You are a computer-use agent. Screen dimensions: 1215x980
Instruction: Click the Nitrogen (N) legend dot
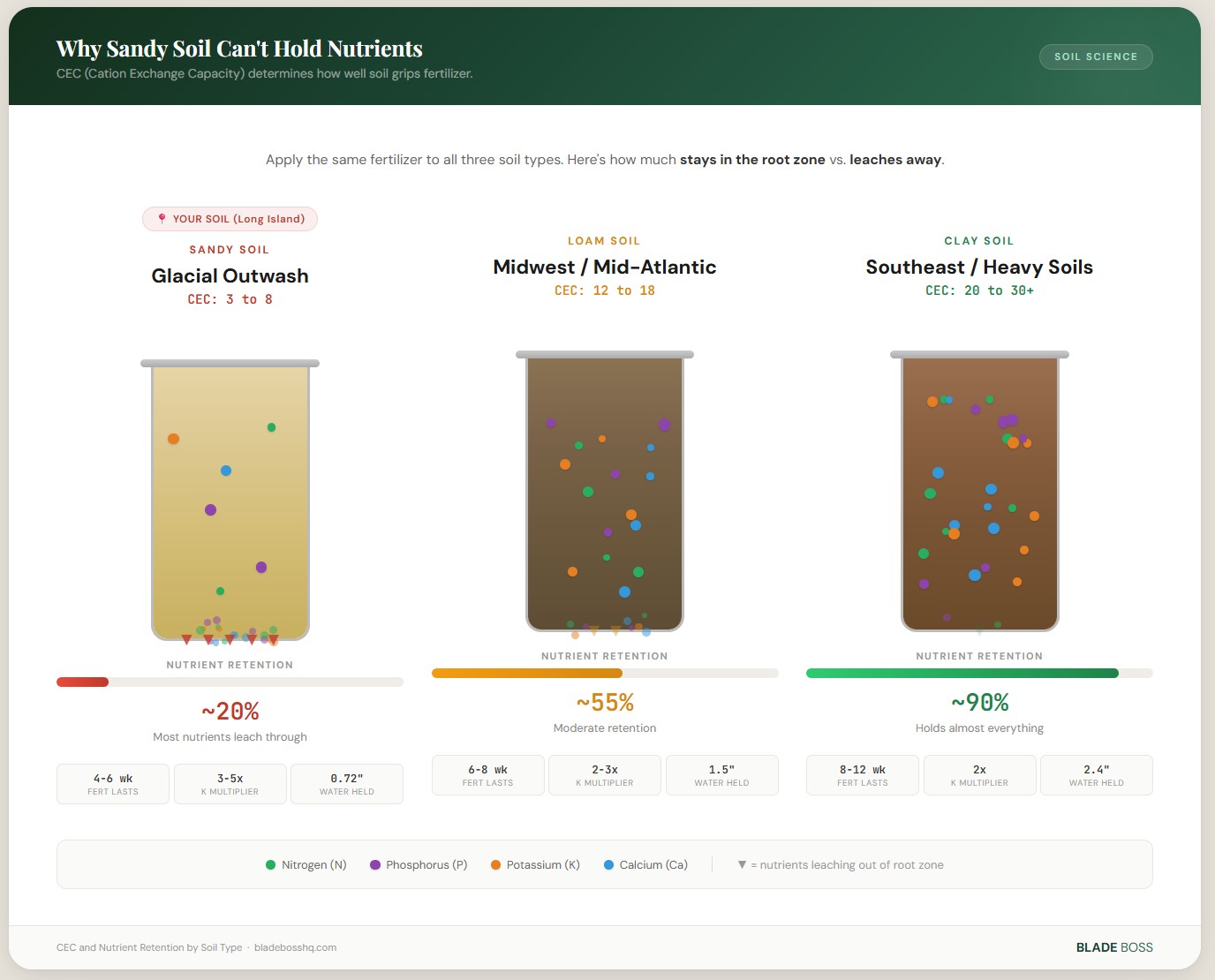click(x=269, y=864)
